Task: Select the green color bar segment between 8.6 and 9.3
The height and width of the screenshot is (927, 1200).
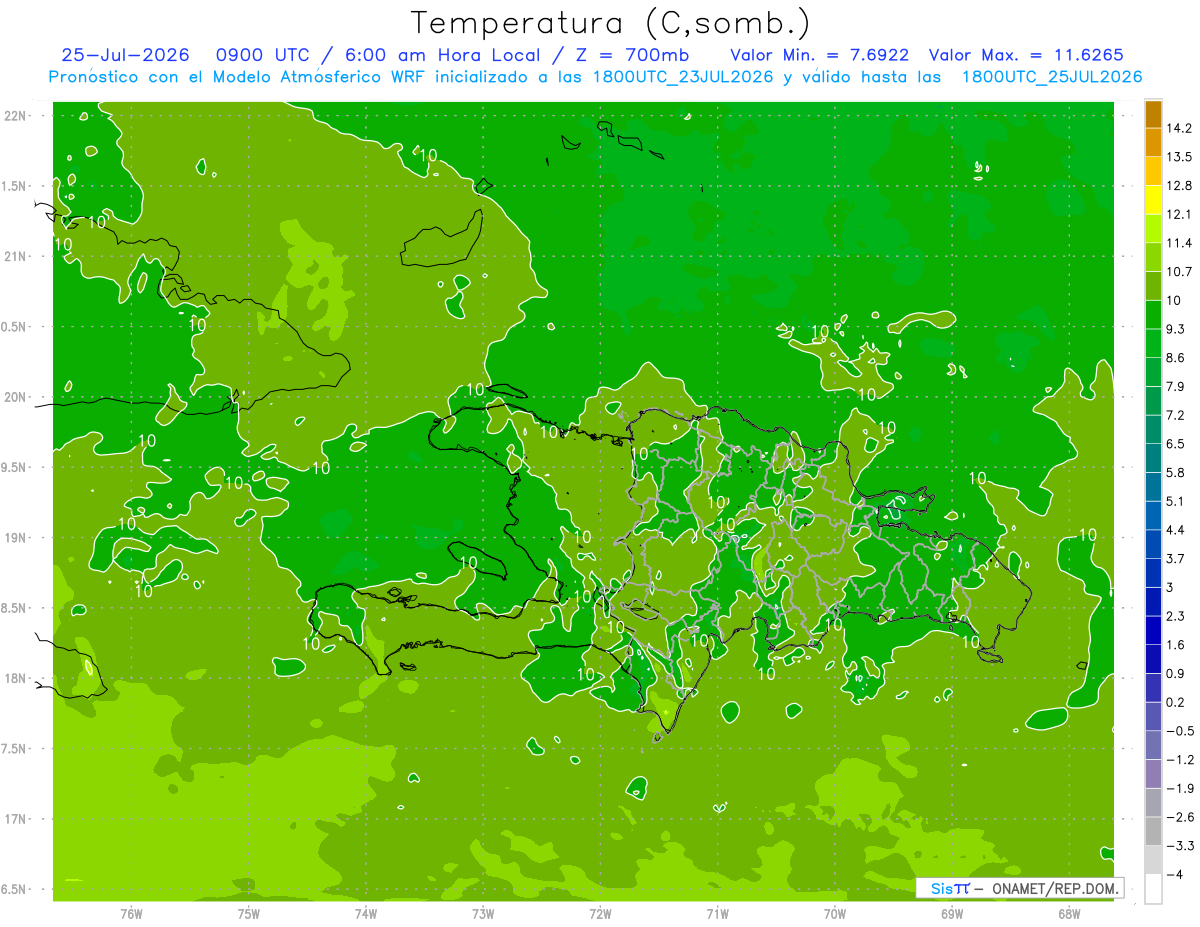Action: tap(1153, 343)
